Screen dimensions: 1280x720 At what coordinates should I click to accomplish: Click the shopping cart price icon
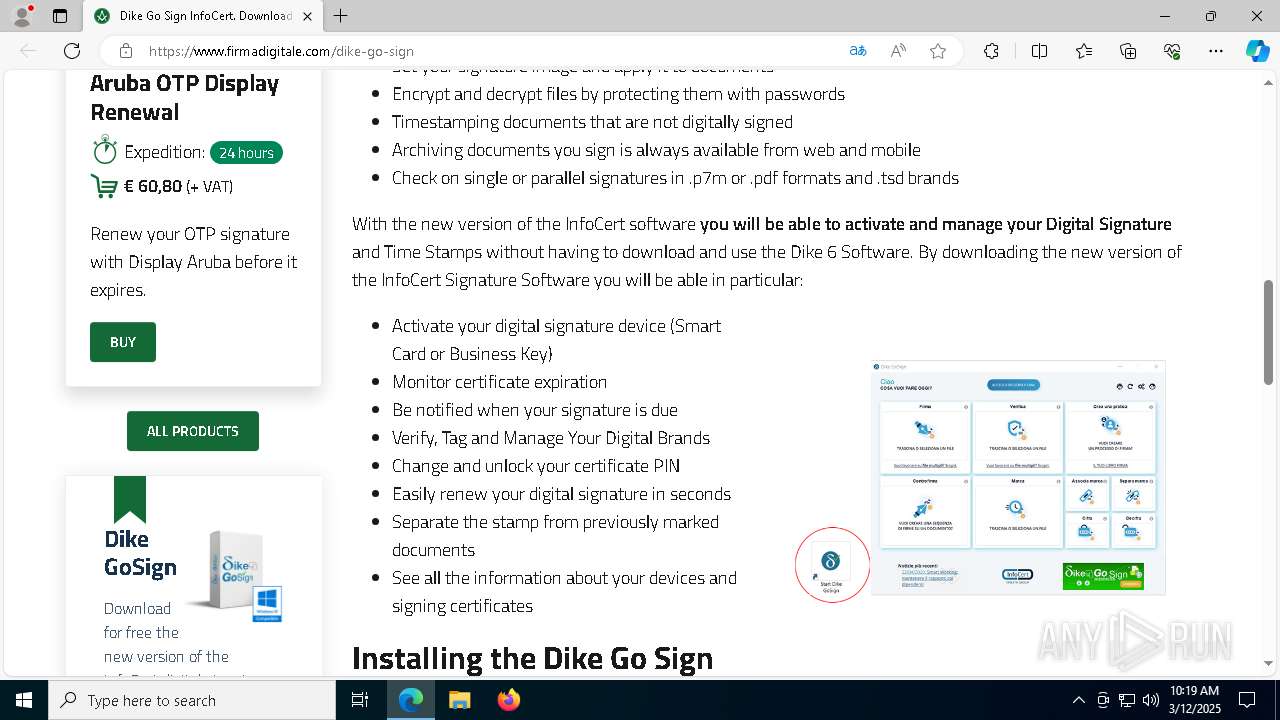(104, 186)
